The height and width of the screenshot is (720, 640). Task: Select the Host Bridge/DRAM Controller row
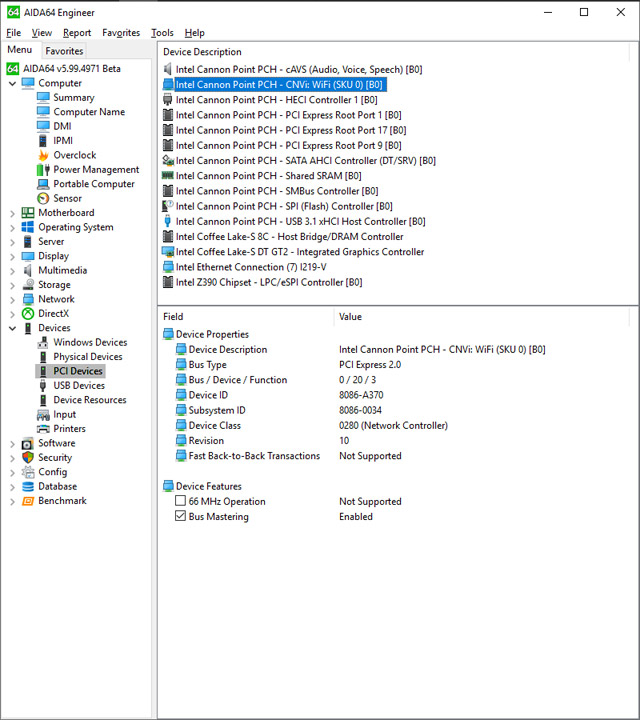tap(289, 237)
